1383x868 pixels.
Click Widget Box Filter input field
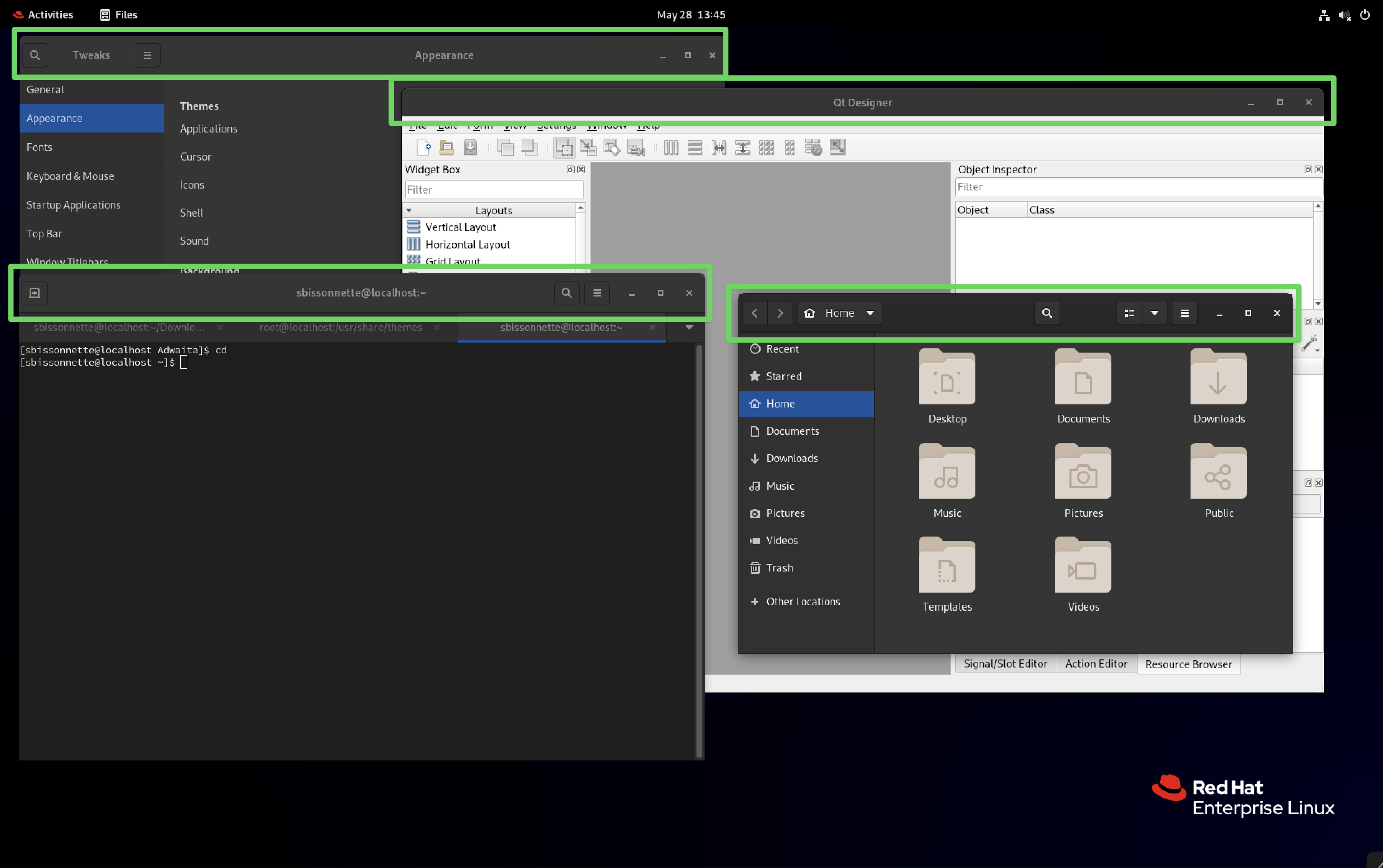pos(493,189)
